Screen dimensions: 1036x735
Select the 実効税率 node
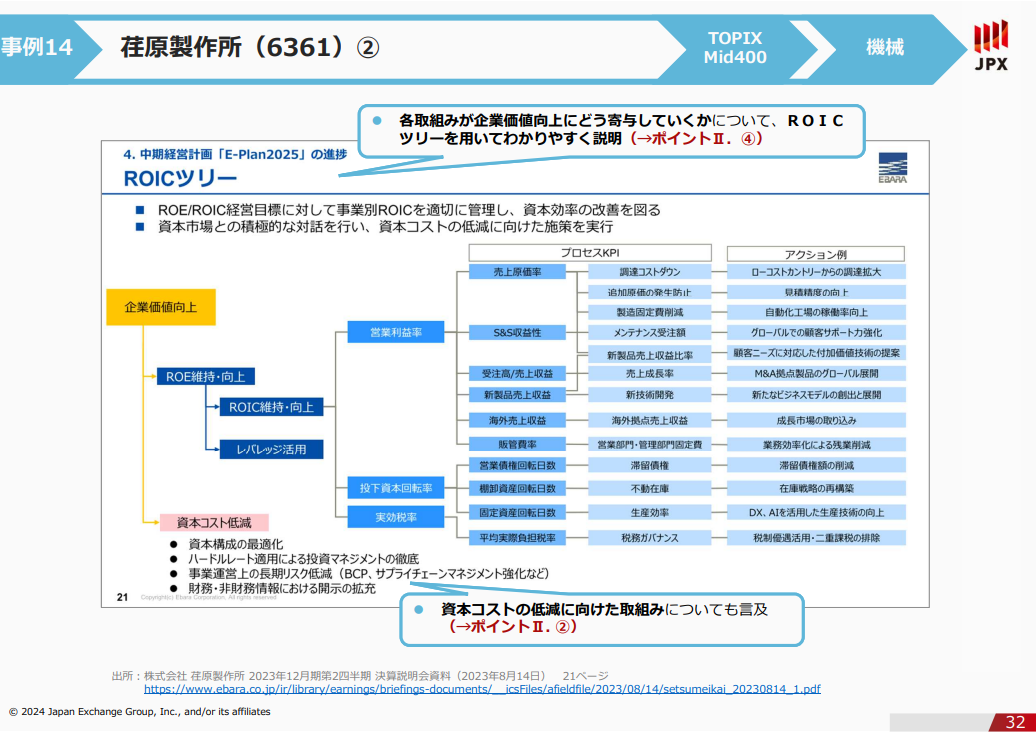[x=396, y=517]
